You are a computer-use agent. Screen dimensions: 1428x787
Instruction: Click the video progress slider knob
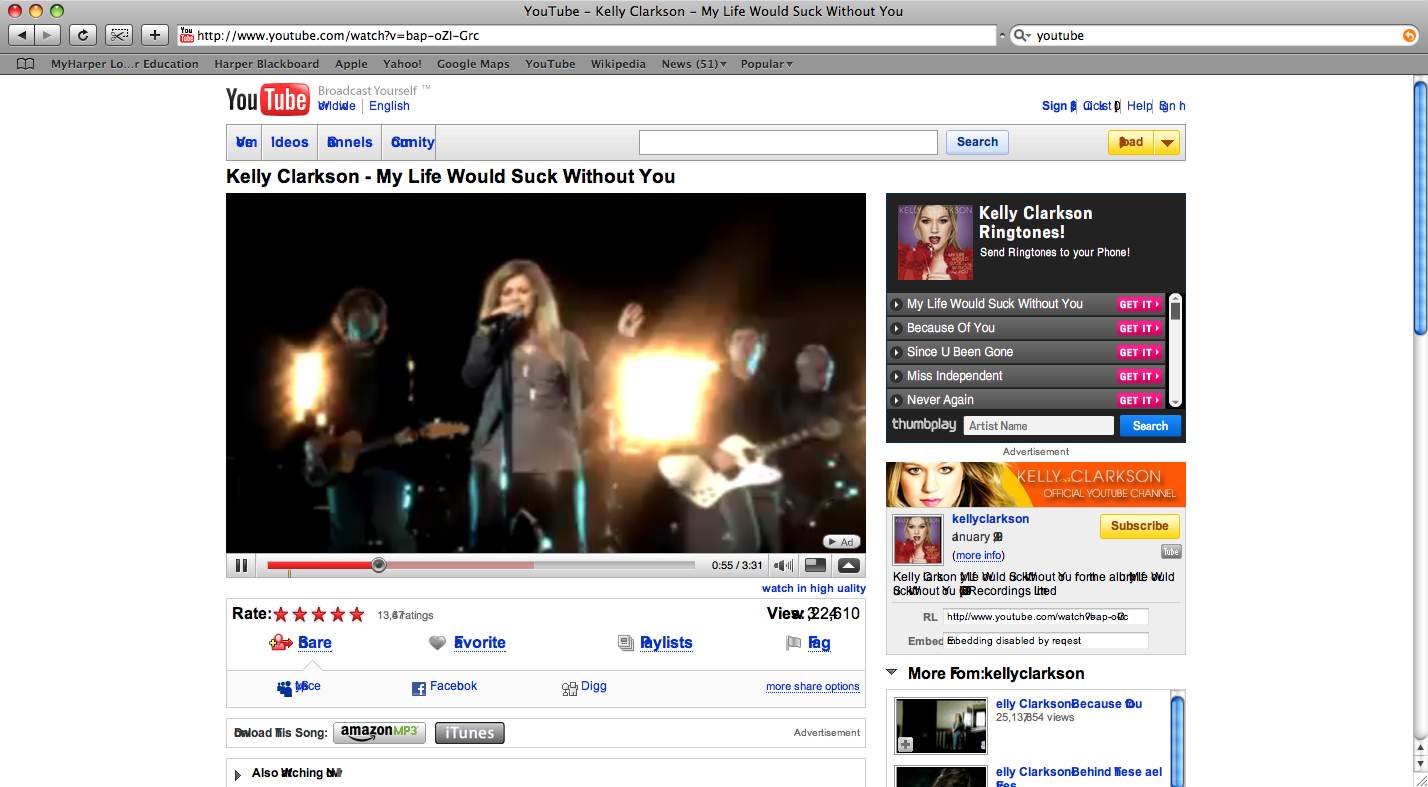coord(378,565)
